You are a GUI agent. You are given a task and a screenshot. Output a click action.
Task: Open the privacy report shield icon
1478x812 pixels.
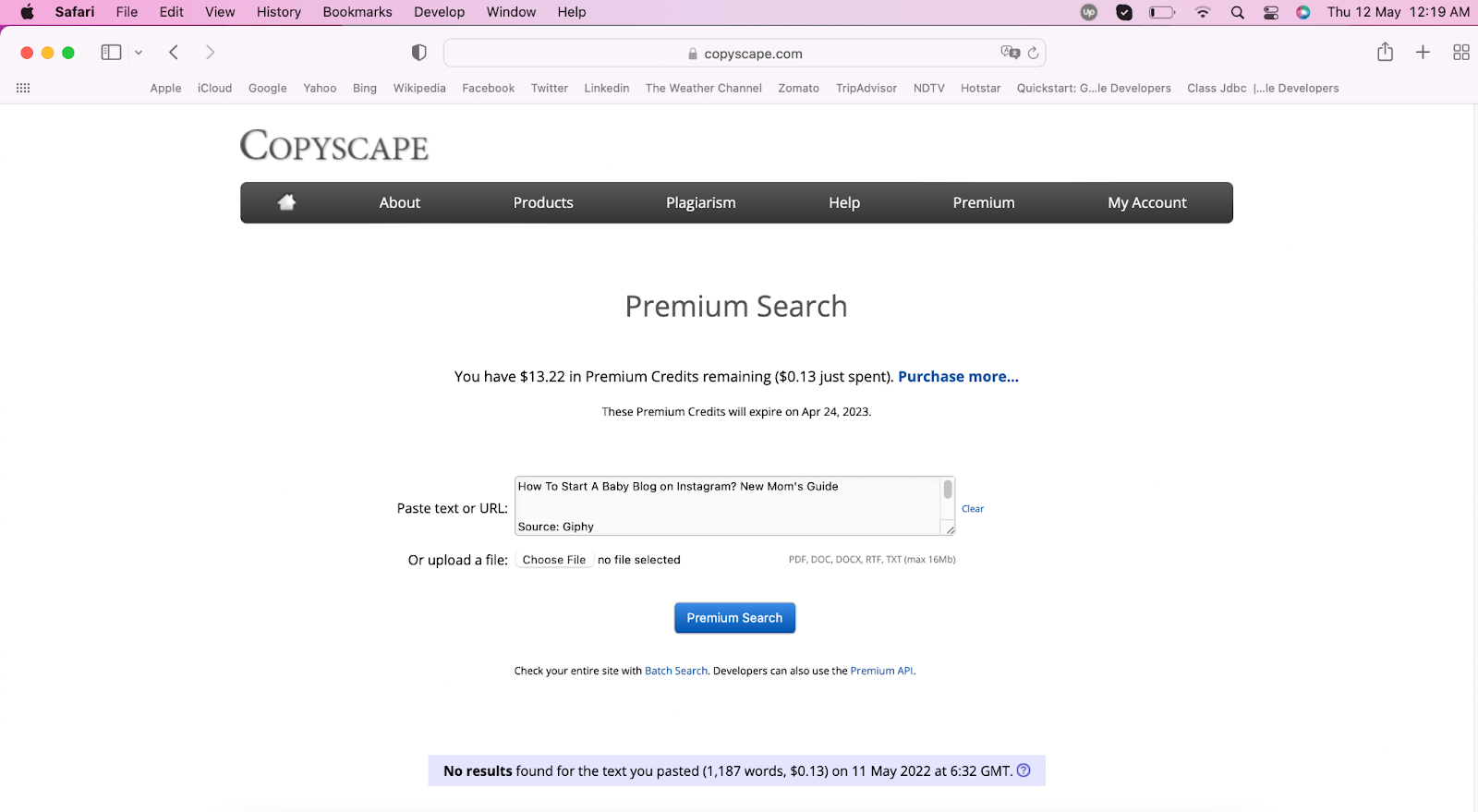point(418,53)
